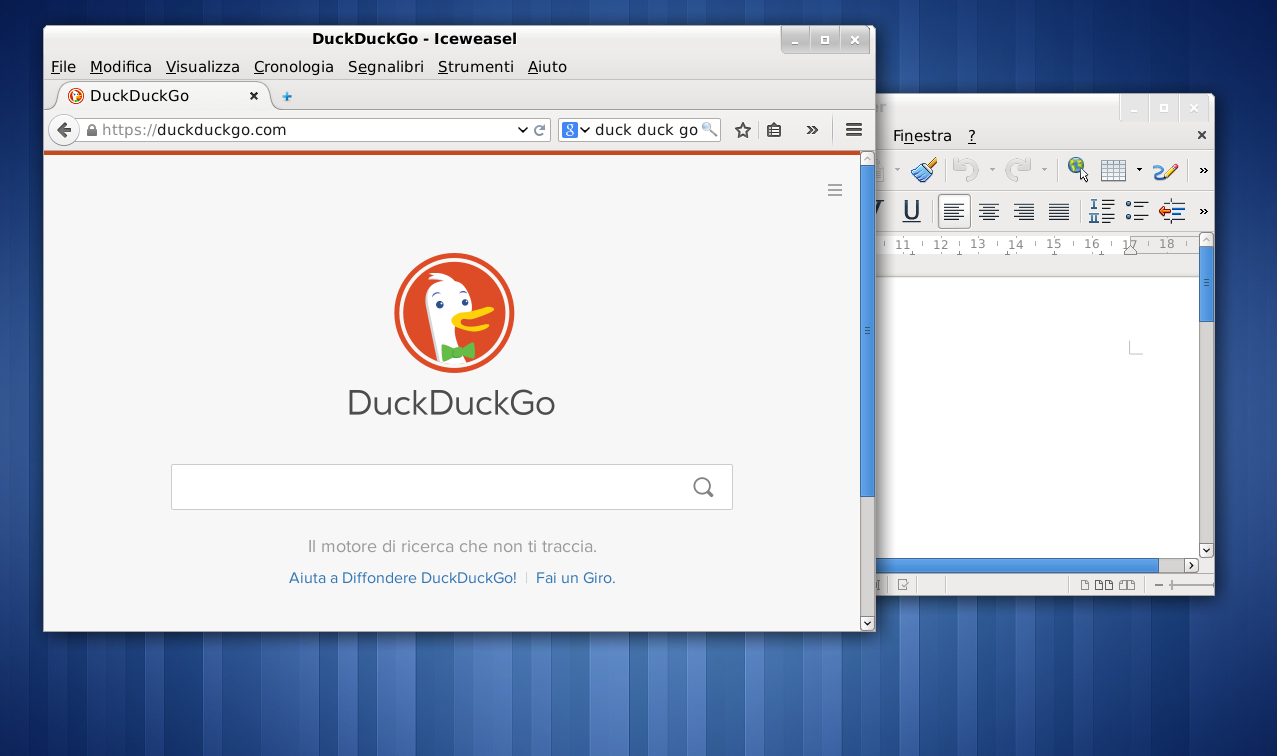Open the Modifica menu
Image resolution: width=1277 pixels, height=756 pixels.
click(121, 67)
